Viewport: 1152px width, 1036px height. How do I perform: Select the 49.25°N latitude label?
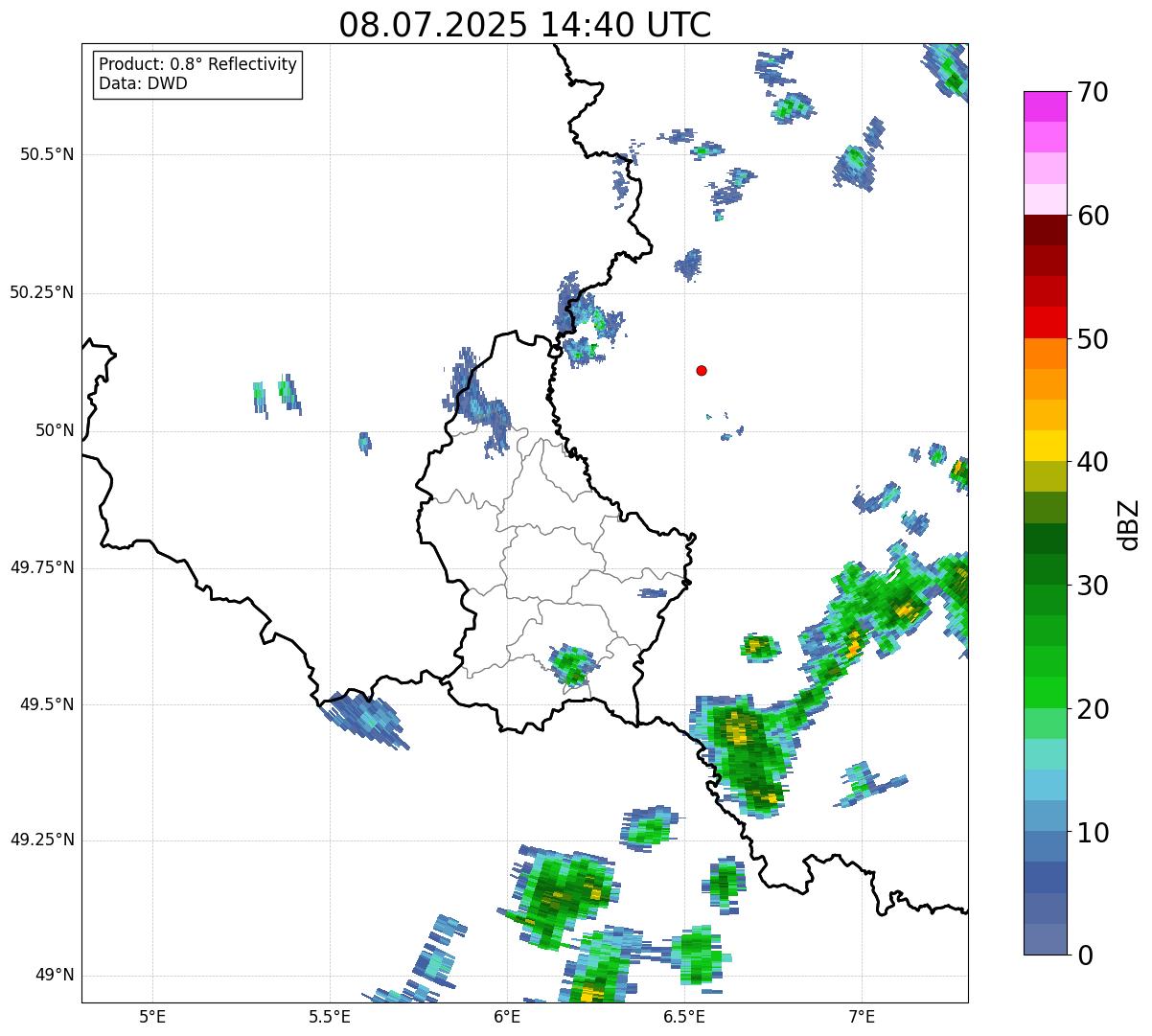[x=41, y=840]
